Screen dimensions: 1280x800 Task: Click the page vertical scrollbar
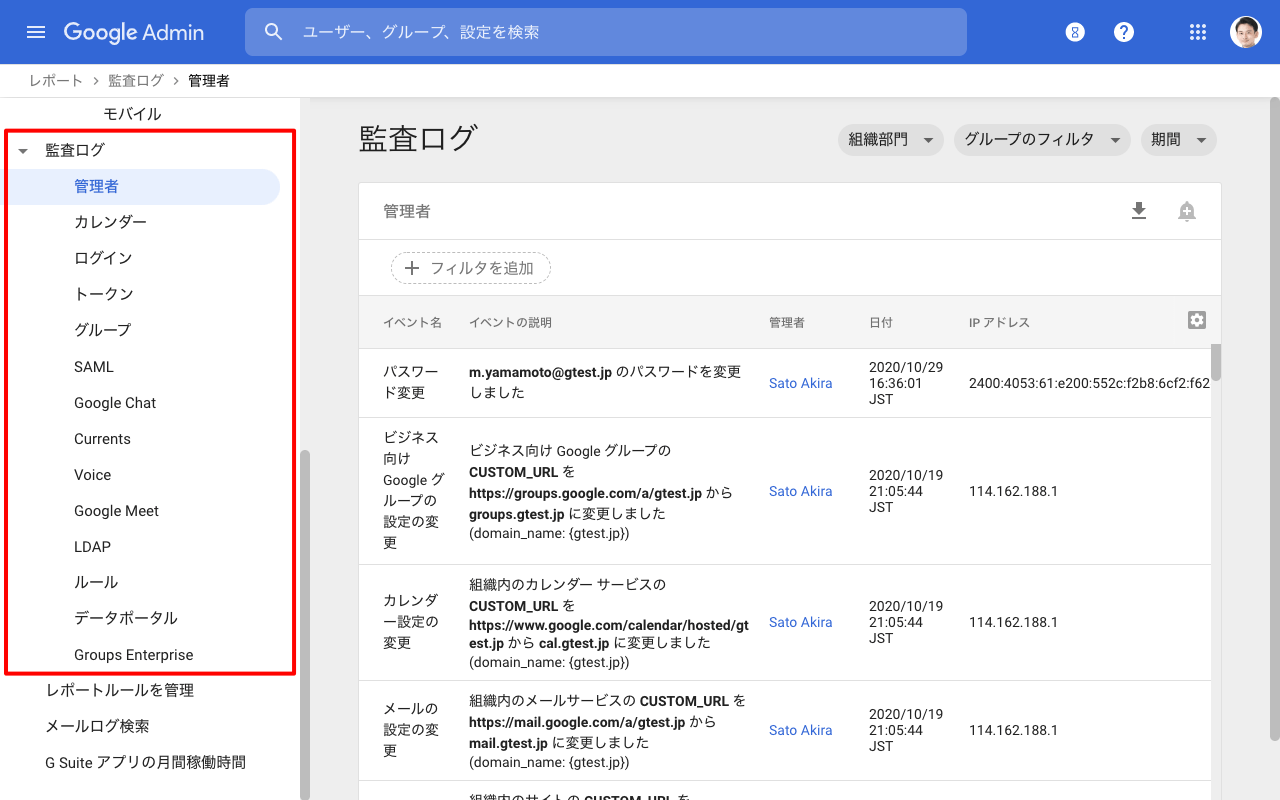(1274, 420)
